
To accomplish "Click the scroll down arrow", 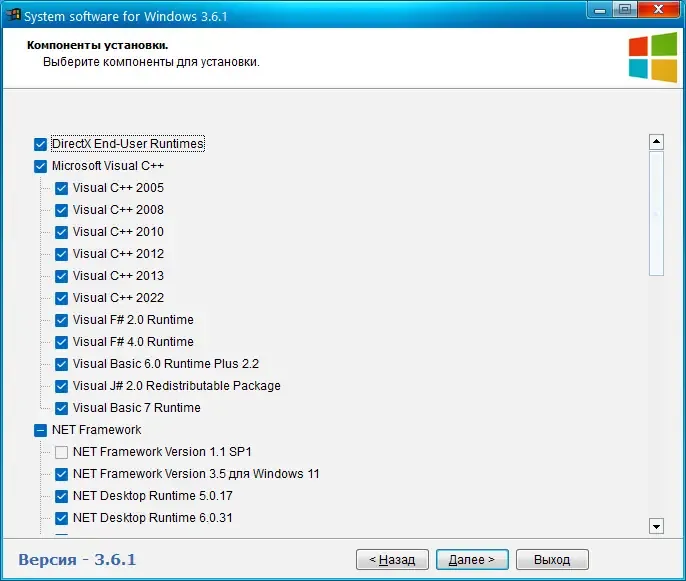I will [656, 526].
